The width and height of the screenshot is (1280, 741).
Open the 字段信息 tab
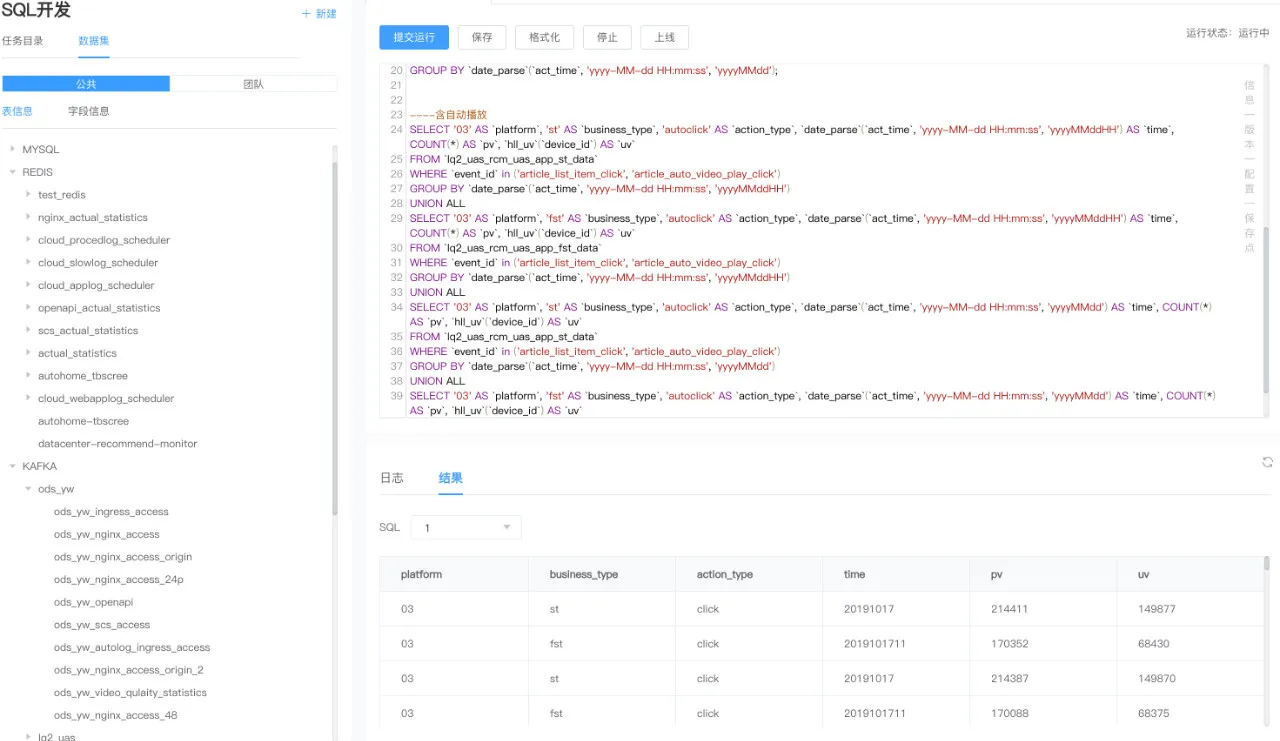click(x=89, y=111)
